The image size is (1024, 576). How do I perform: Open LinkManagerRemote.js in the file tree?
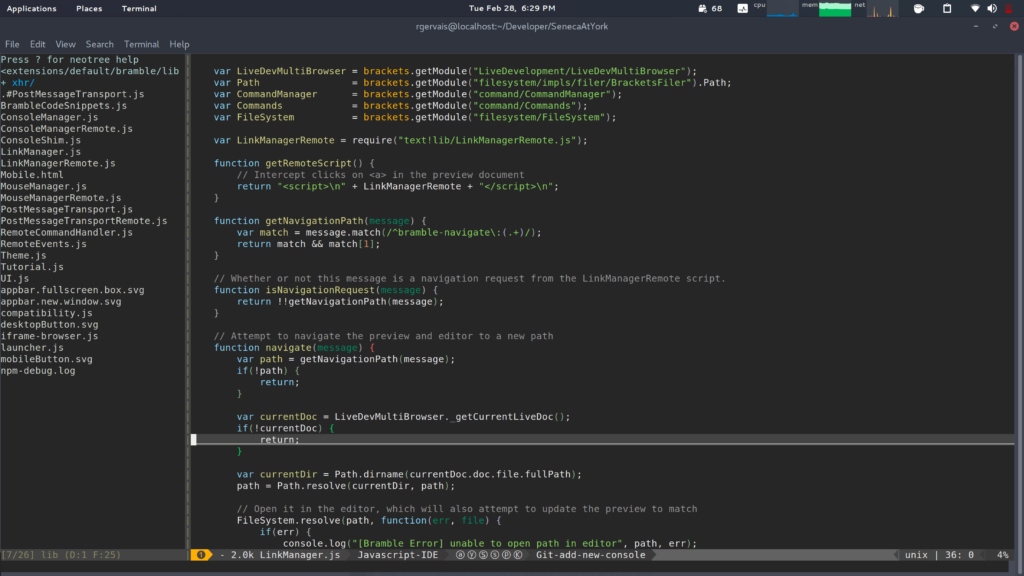(x=58, y=163)
